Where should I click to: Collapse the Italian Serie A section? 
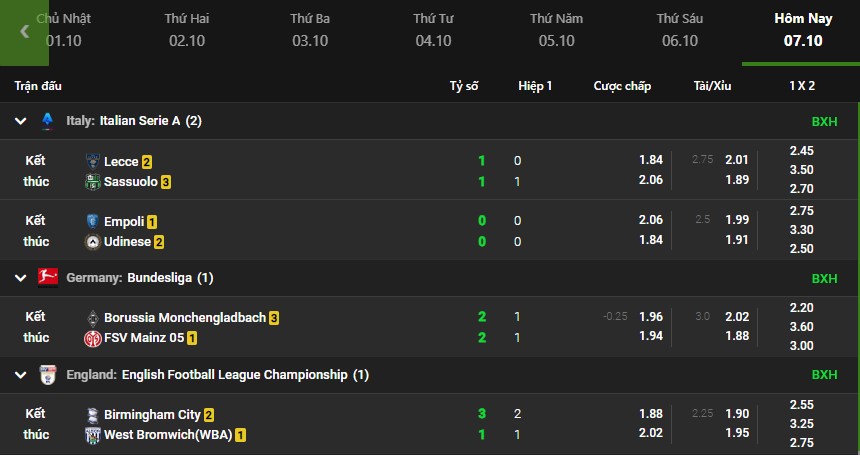20,121
